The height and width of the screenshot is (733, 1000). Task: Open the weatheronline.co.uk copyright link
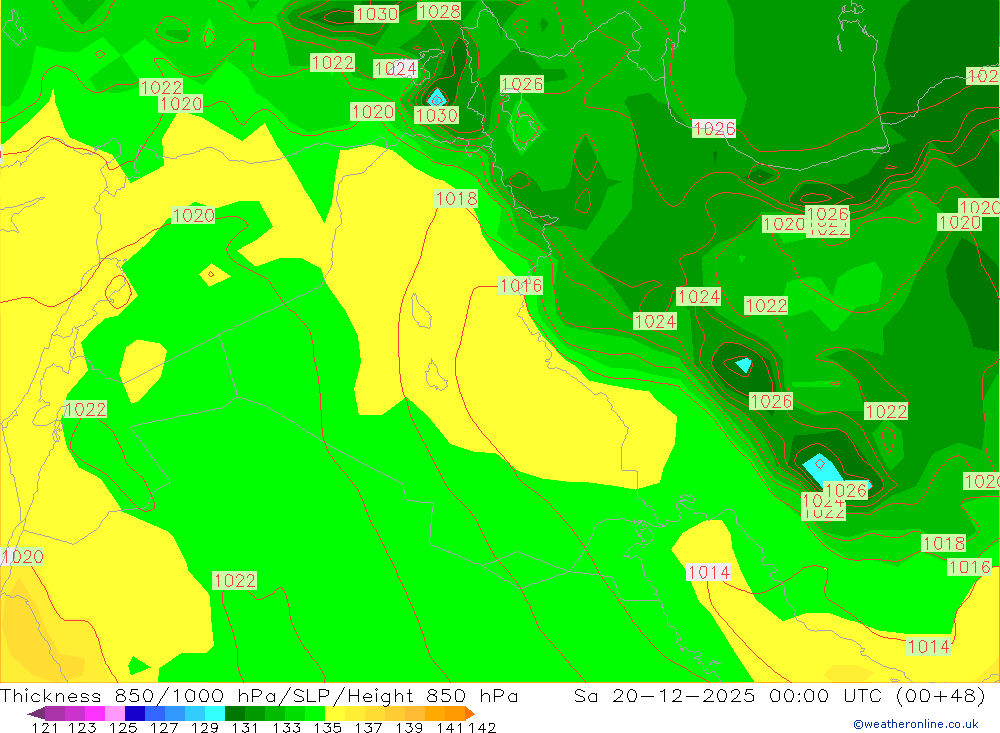tap(915, 724)
